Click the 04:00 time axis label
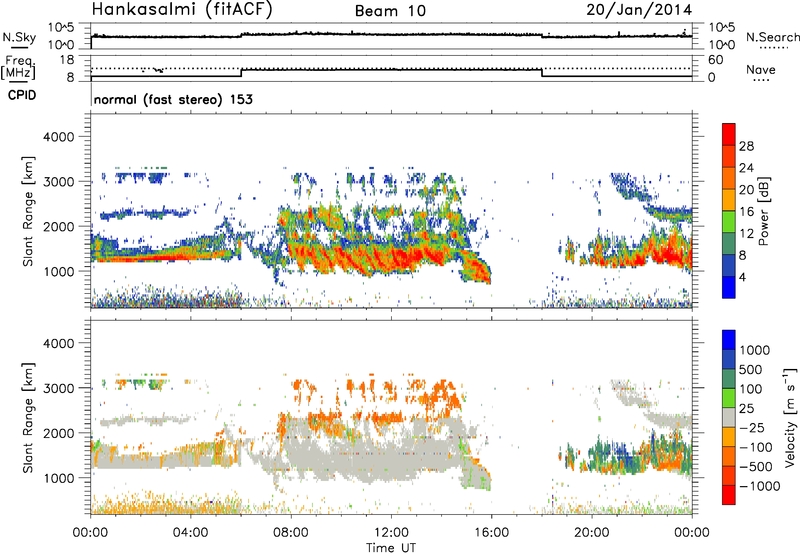Image resolution: width=800 pixels, height=554 pixels. tap(191, 533)
